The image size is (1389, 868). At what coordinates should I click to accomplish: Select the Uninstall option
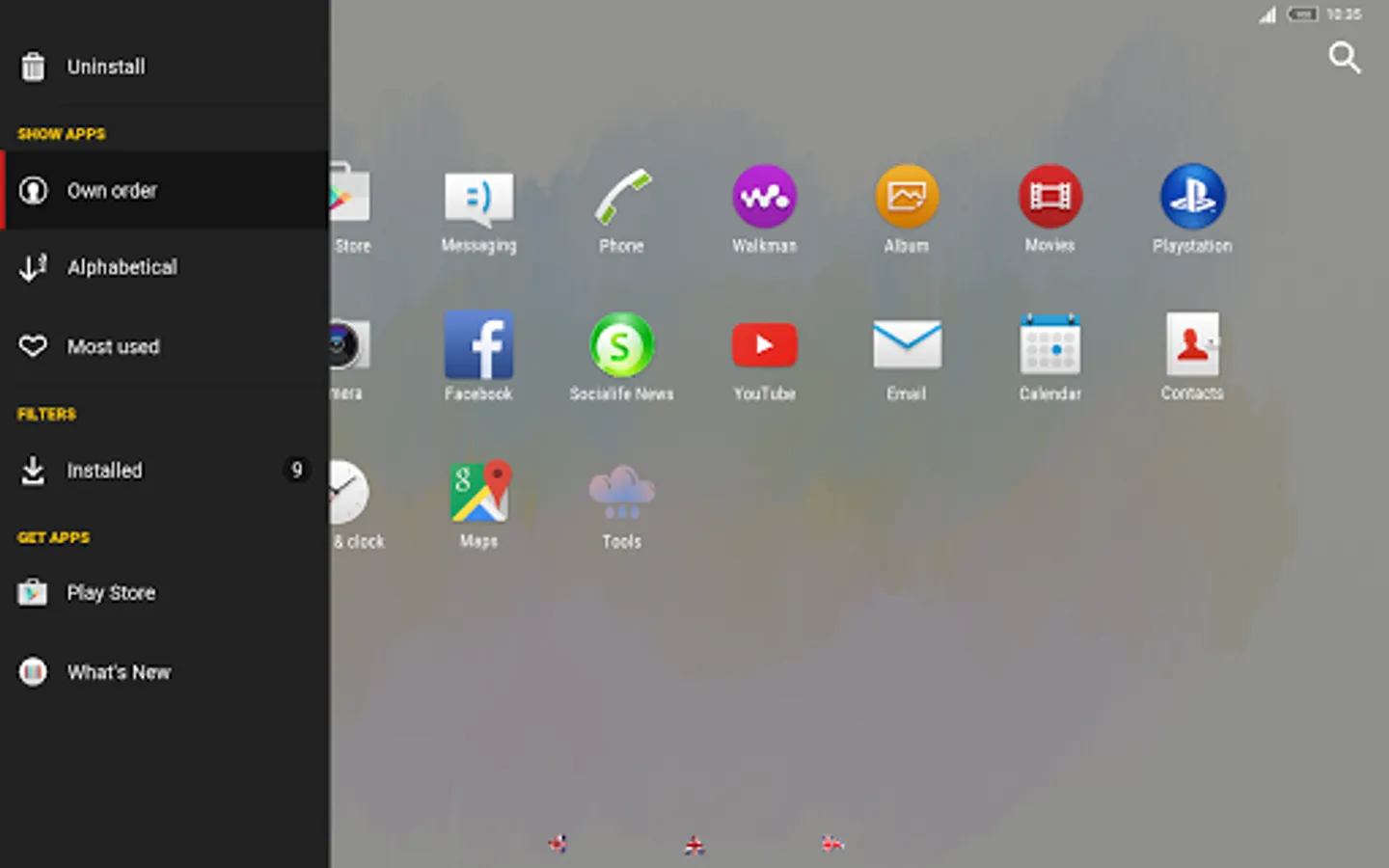coord(165,67)
